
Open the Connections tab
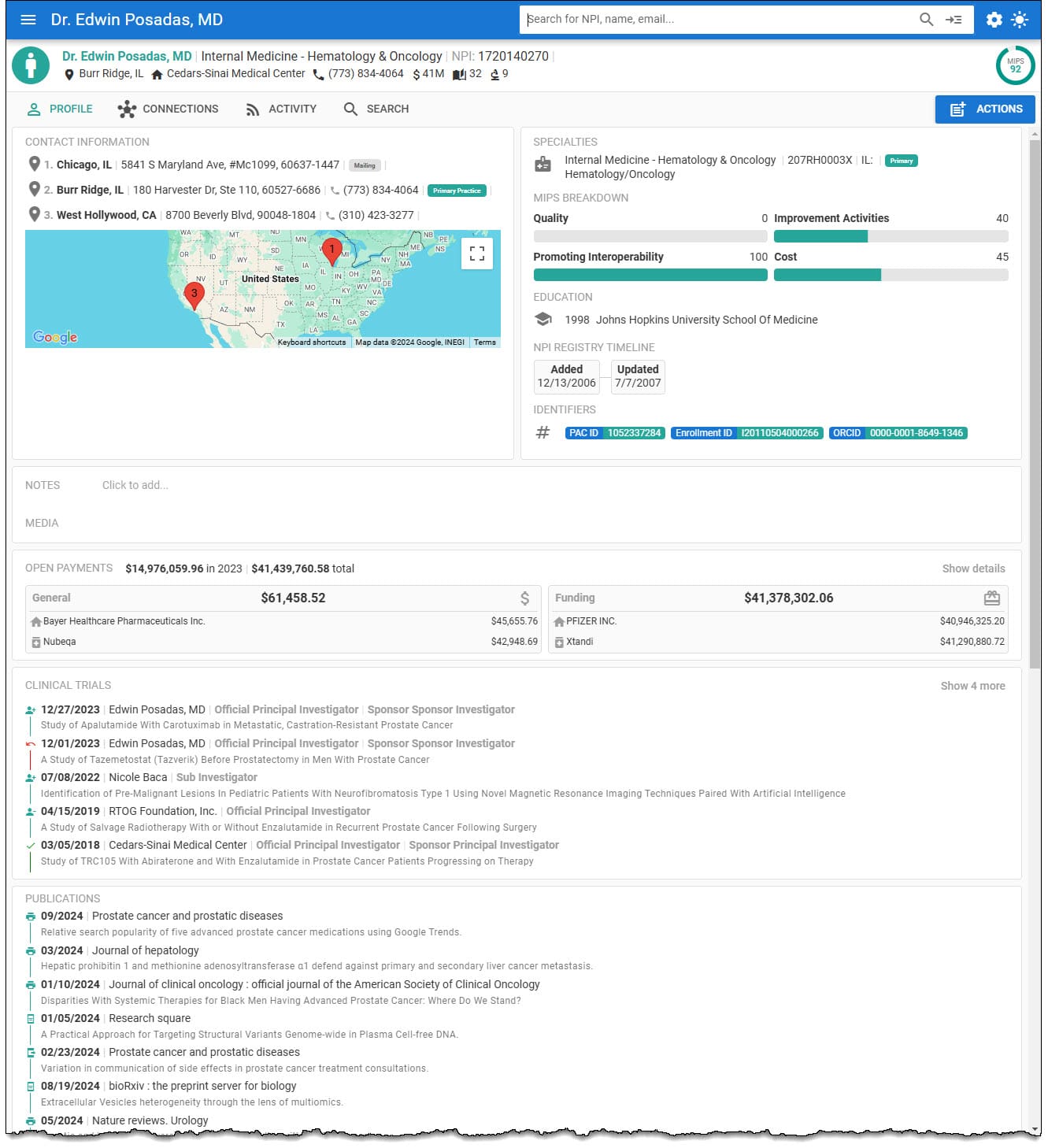point(168,109)
